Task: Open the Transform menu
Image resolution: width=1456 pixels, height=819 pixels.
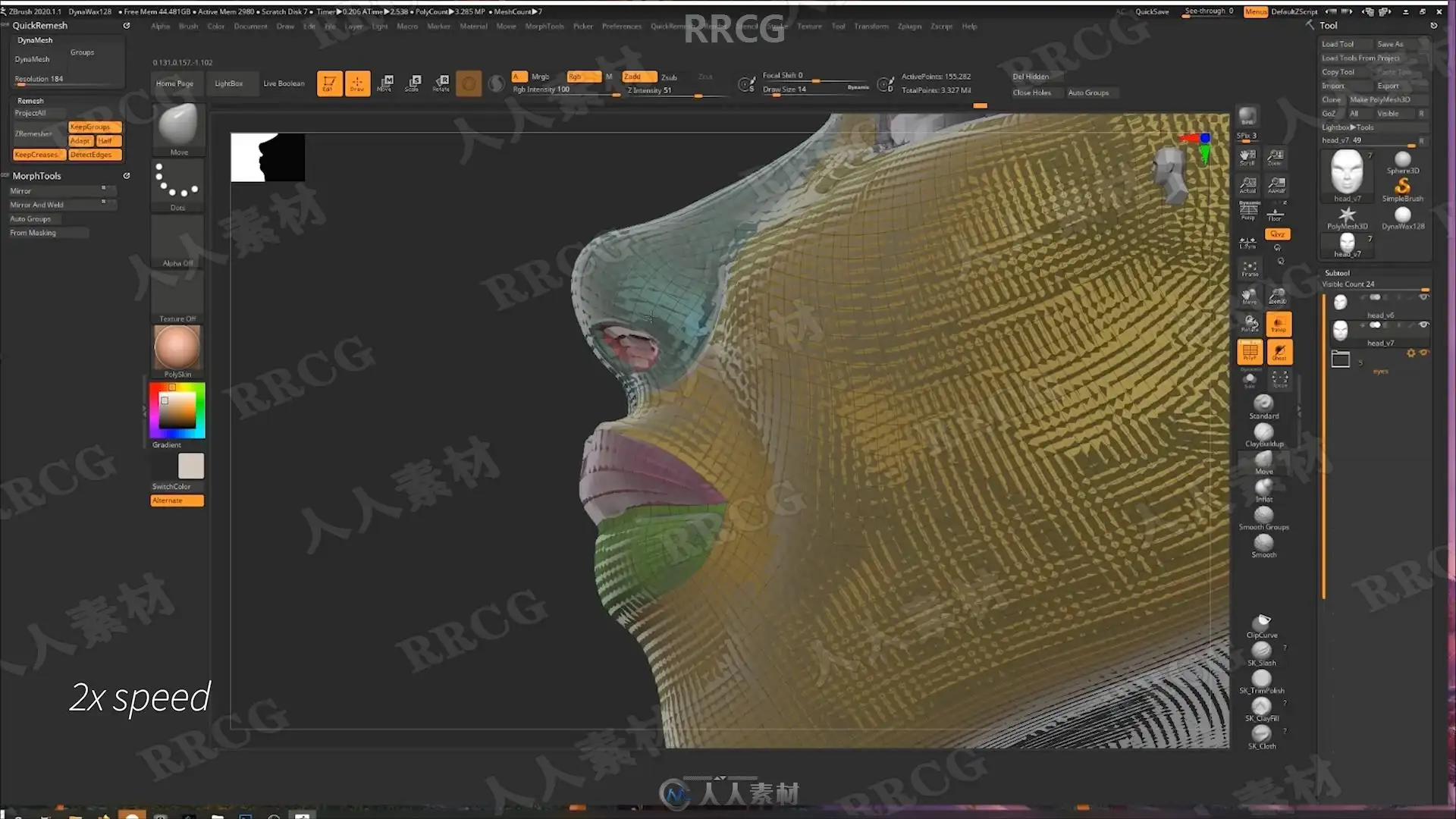Action: pos(871,26)
